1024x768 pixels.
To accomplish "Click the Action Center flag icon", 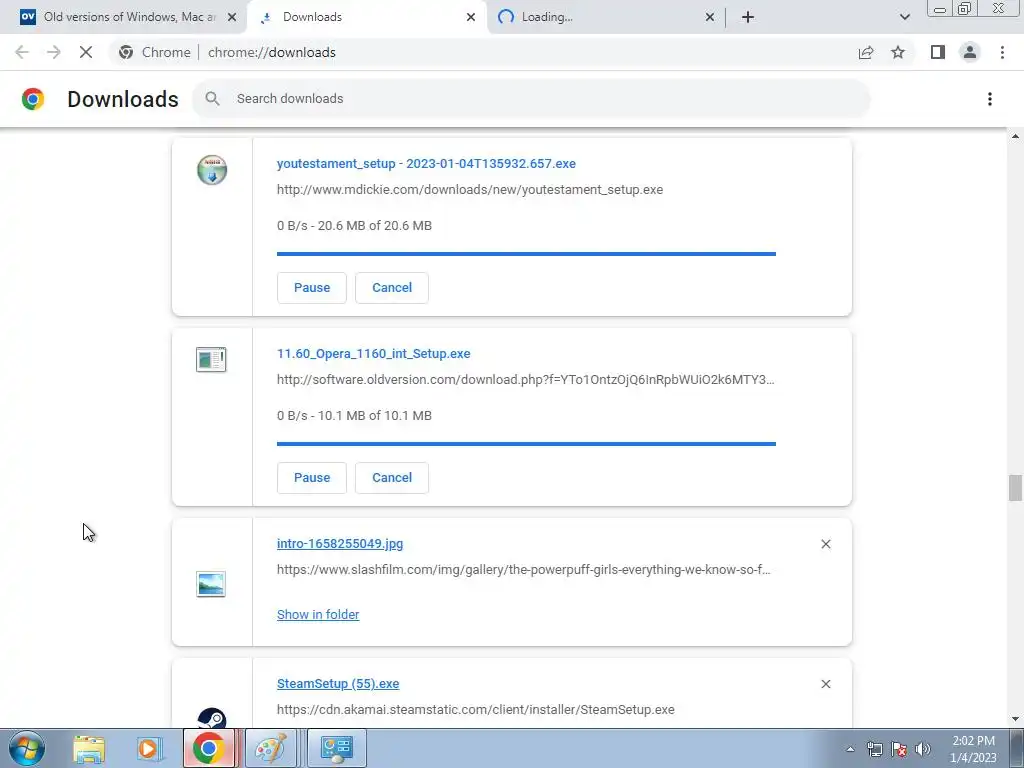I will click(x=899, y=749).
